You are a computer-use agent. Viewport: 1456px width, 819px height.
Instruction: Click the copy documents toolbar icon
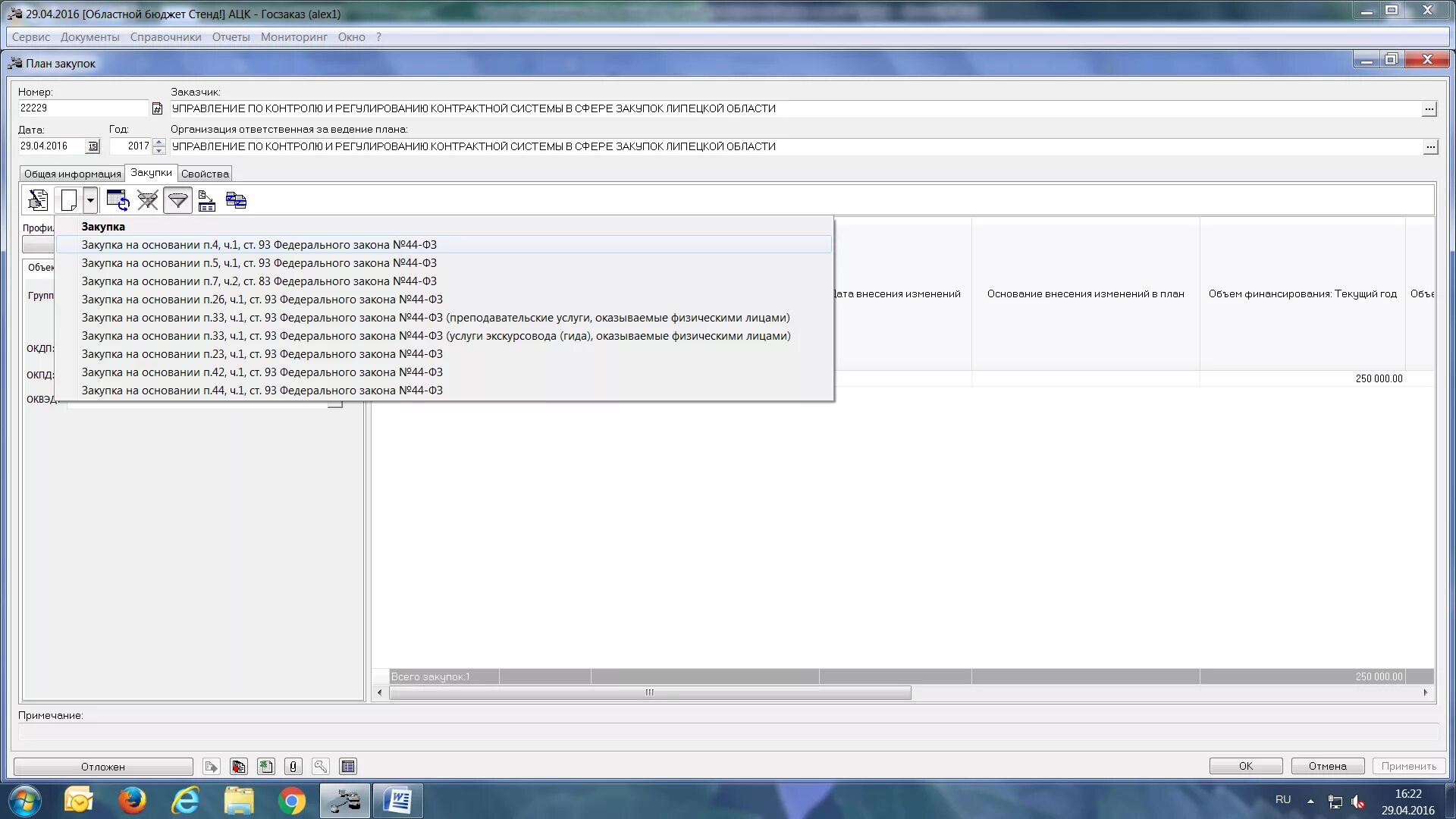click(x=236, y=200)
